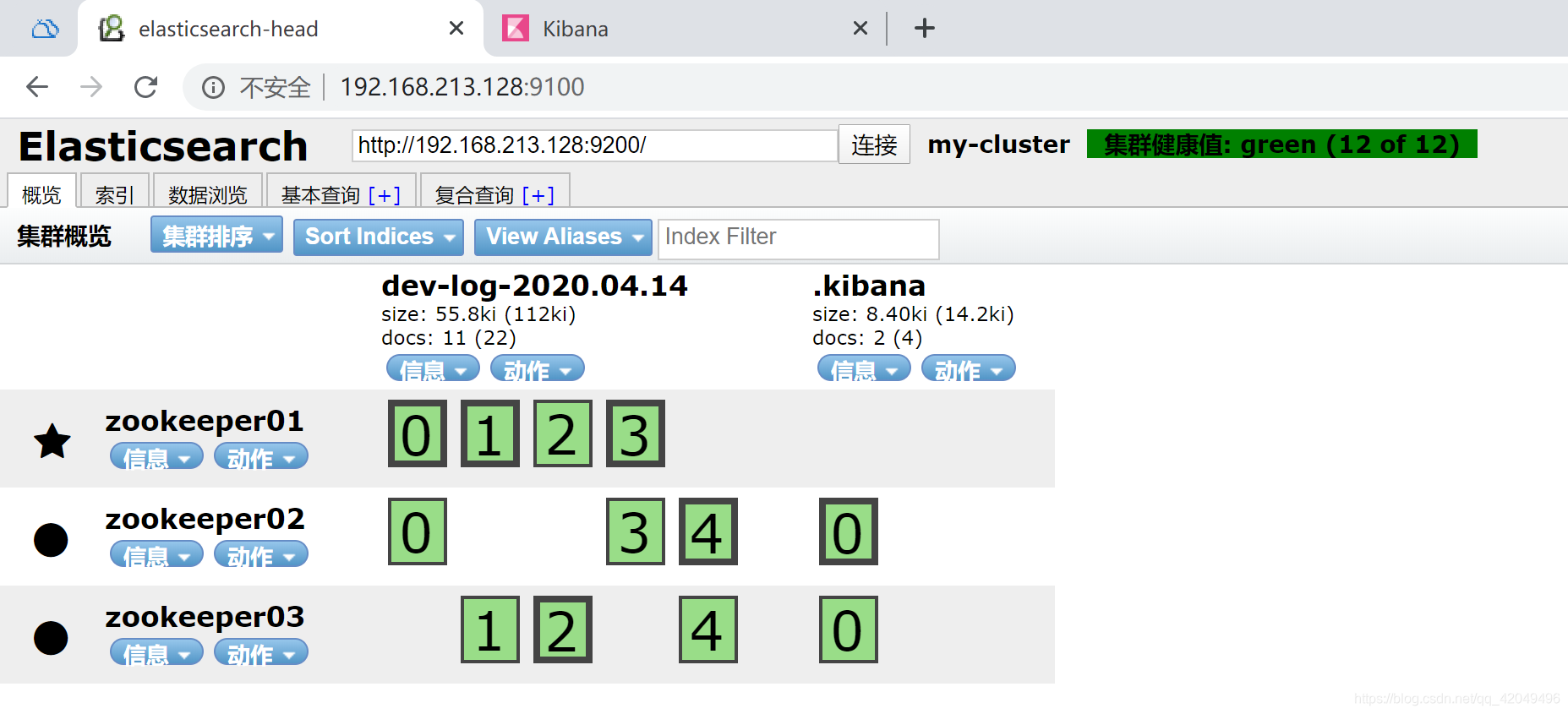
Task: Switch to the elasticsearch-head browser tab
Action: pos(279,29)
